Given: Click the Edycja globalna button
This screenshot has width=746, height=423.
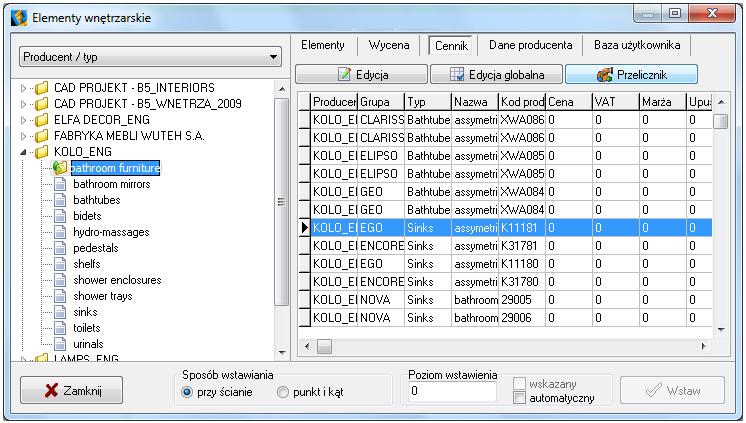Looking at the screenshot, I should [x=496, y=75].
